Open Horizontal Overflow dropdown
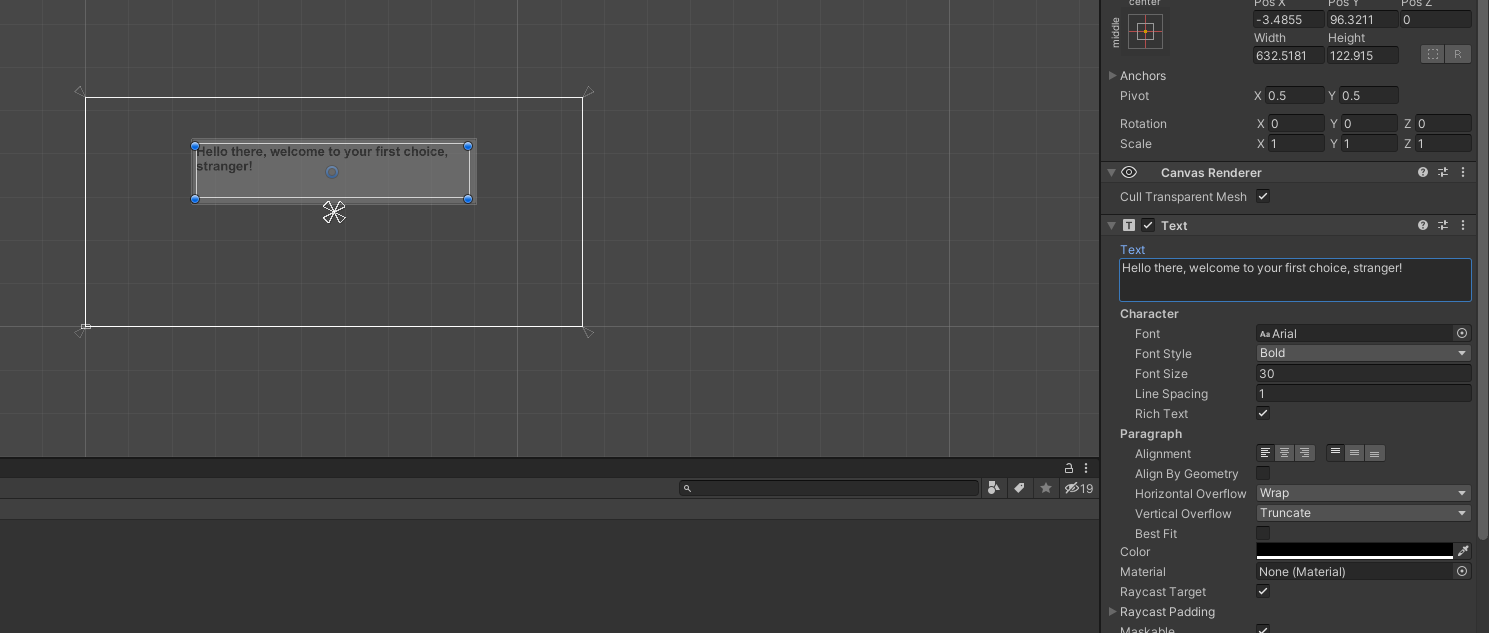Screen dimensions: 1489x633 tap(1363, 493)
